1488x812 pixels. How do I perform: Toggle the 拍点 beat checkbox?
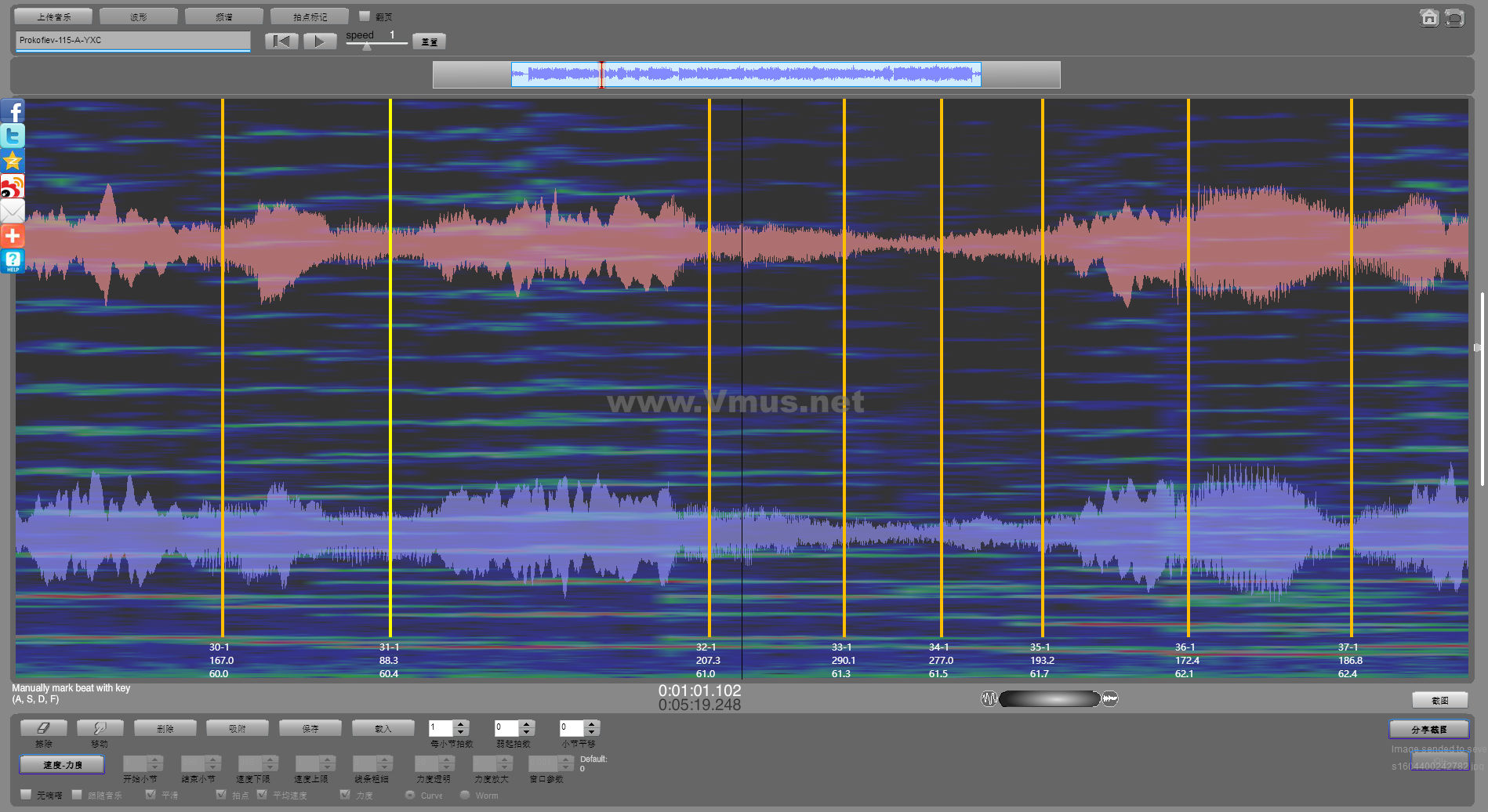click(221, 795)
